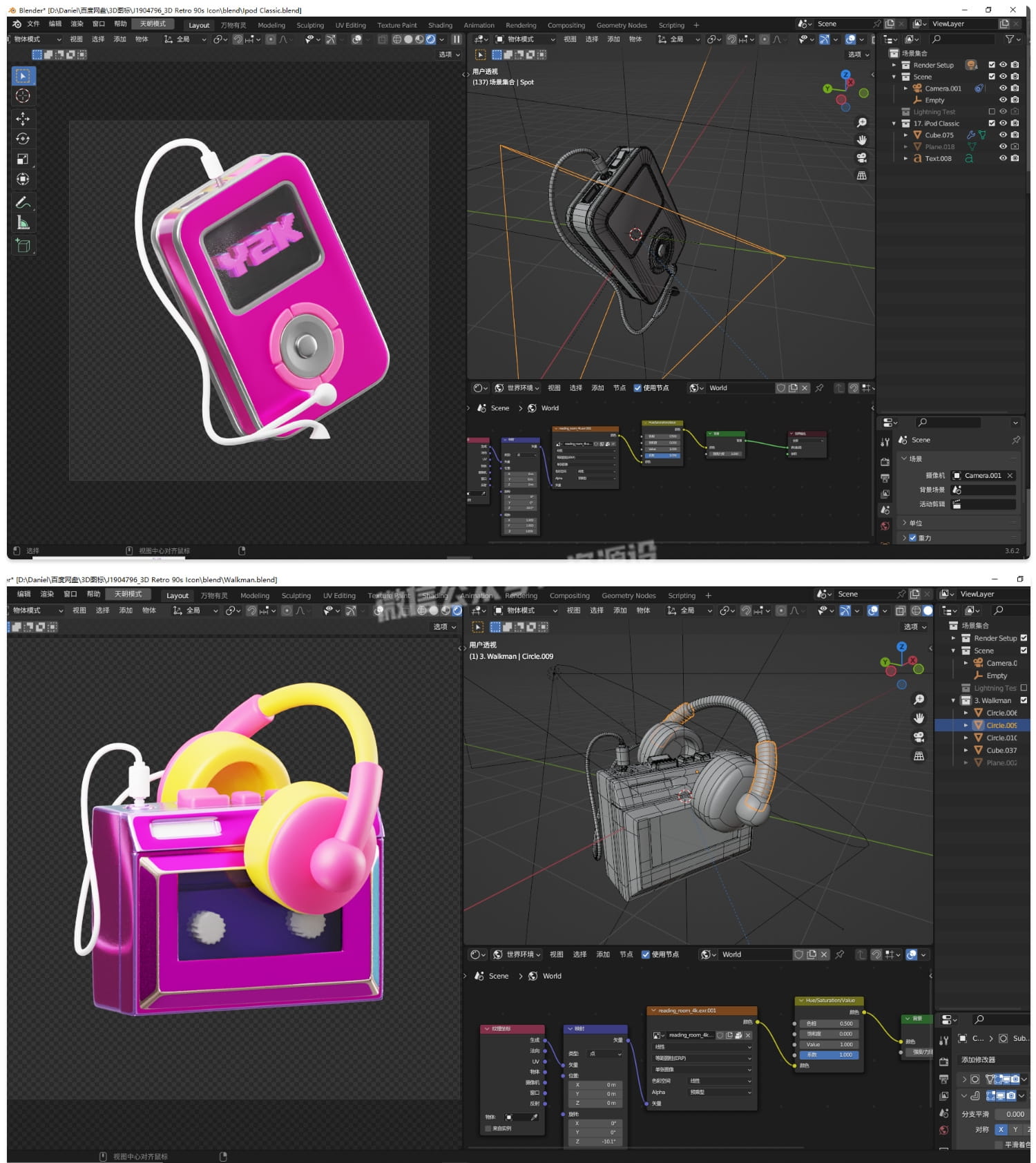Toggle 使用节点 checkbox in Walkman node editor
Image resolution: width=1036 pixels, height=1163 pixels.
(x=646, y=954)
